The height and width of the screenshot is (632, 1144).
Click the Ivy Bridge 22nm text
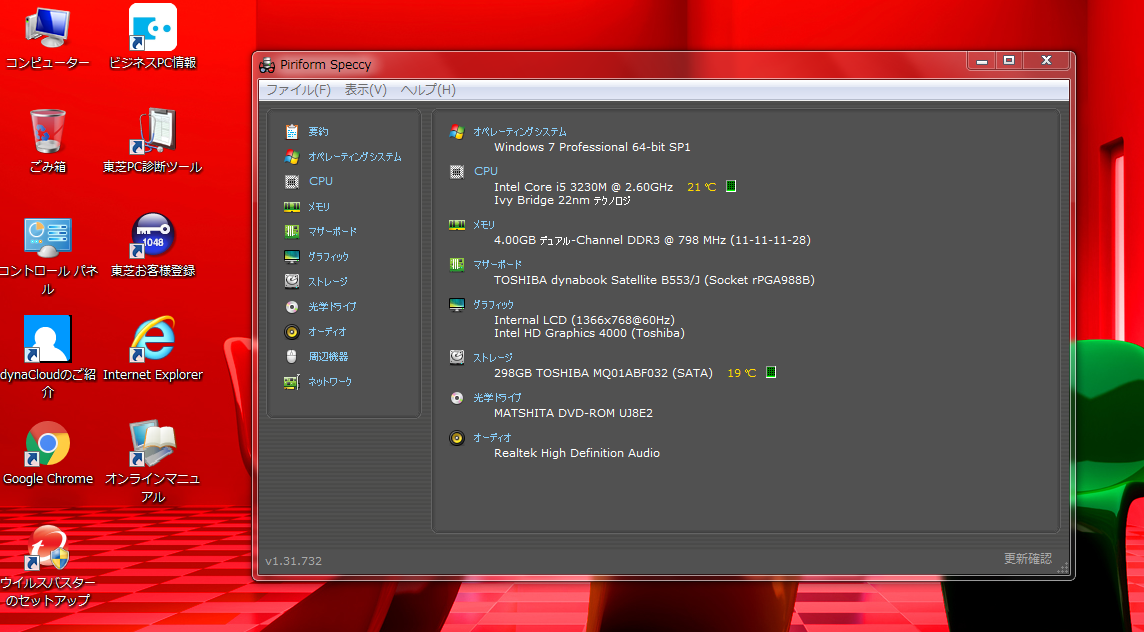(x=562, y=200)
